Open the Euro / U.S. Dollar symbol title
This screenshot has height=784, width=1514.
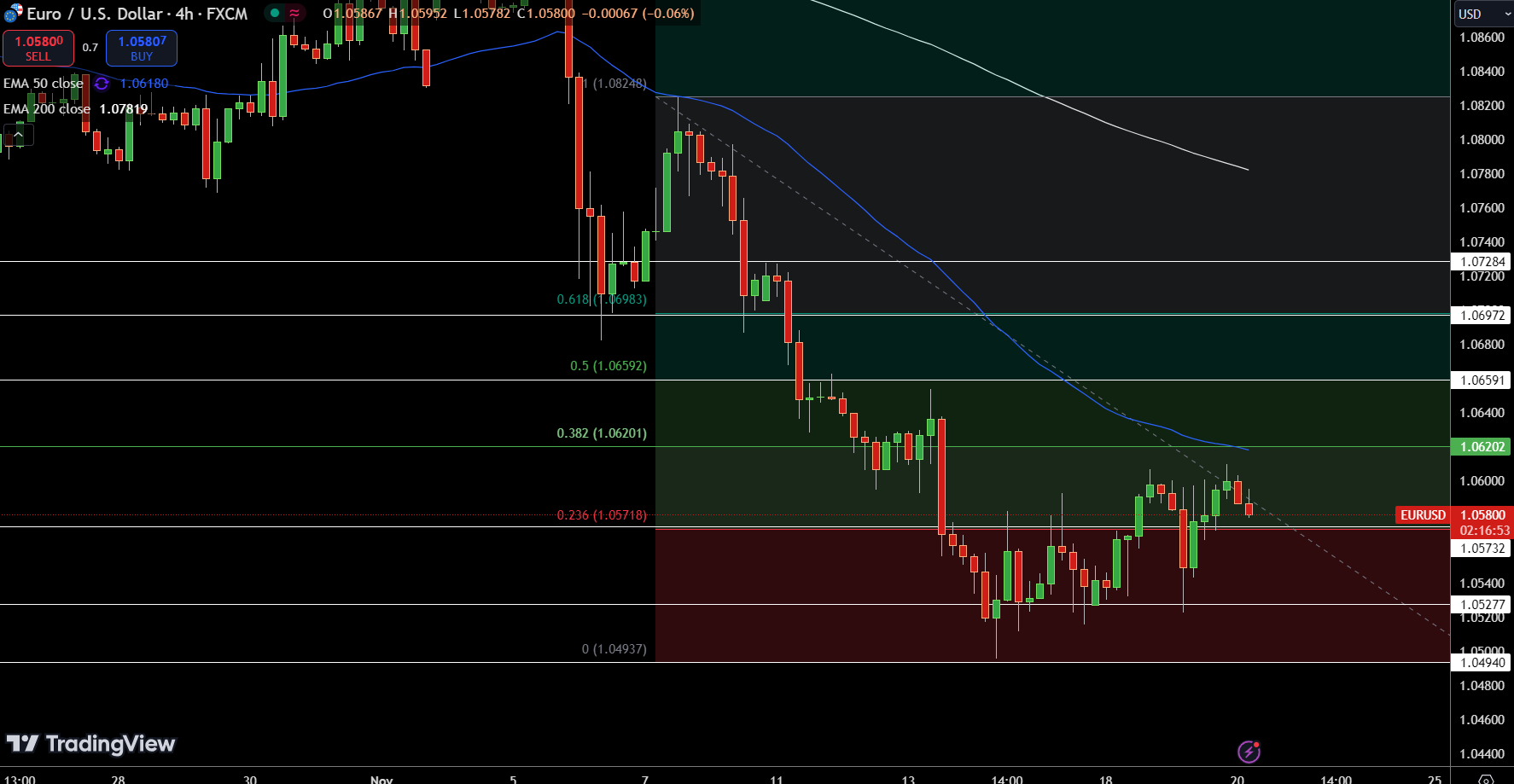point(137,14)
